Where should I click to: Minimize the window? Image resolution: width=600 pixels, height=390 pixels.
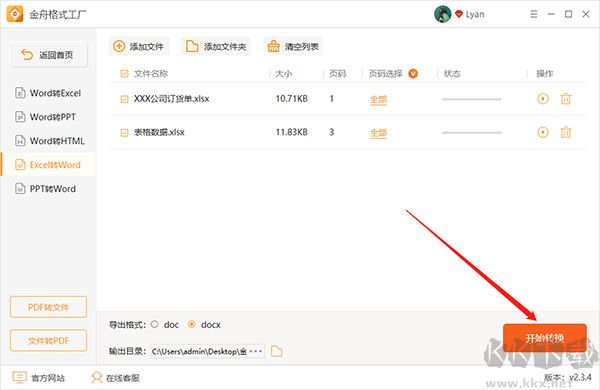(551, 14)
